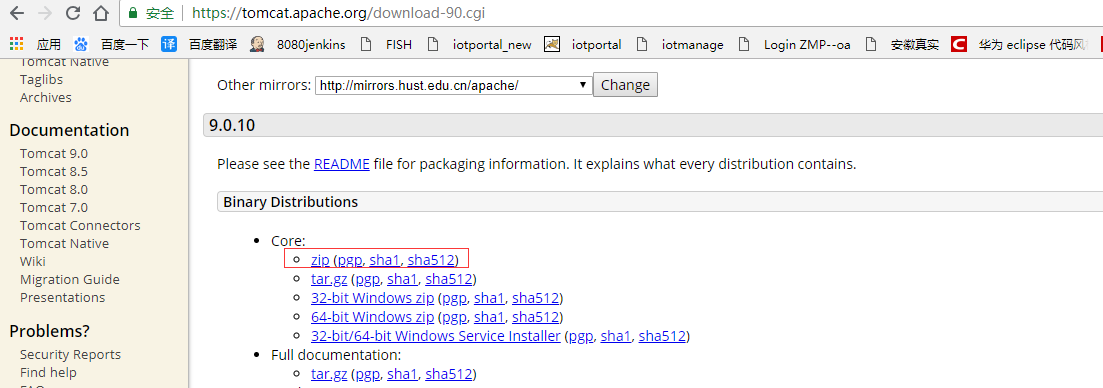This screenshot has width=1103, height=388.
Task: Click the Change mirror button
Action: pyautogui.click(x=625, y=85)
